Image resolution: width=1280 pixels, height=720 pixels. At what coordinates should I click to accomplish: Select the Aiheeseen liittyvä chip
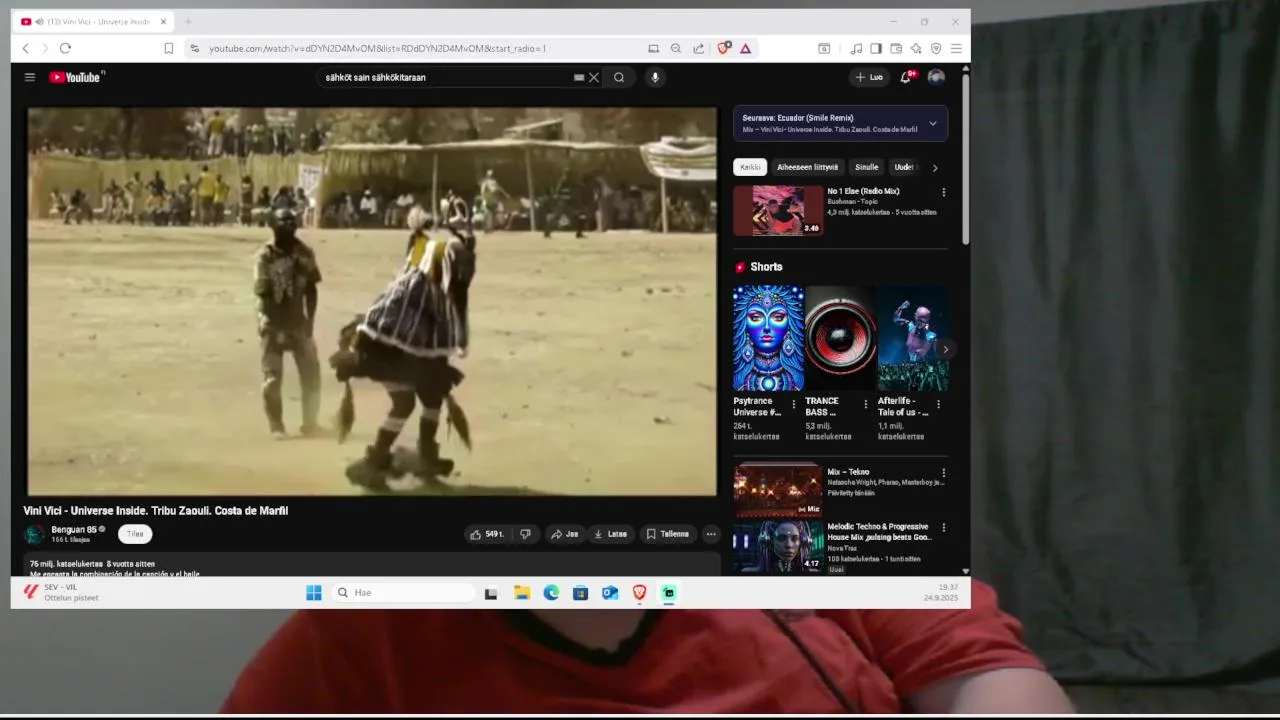(808, 167)
